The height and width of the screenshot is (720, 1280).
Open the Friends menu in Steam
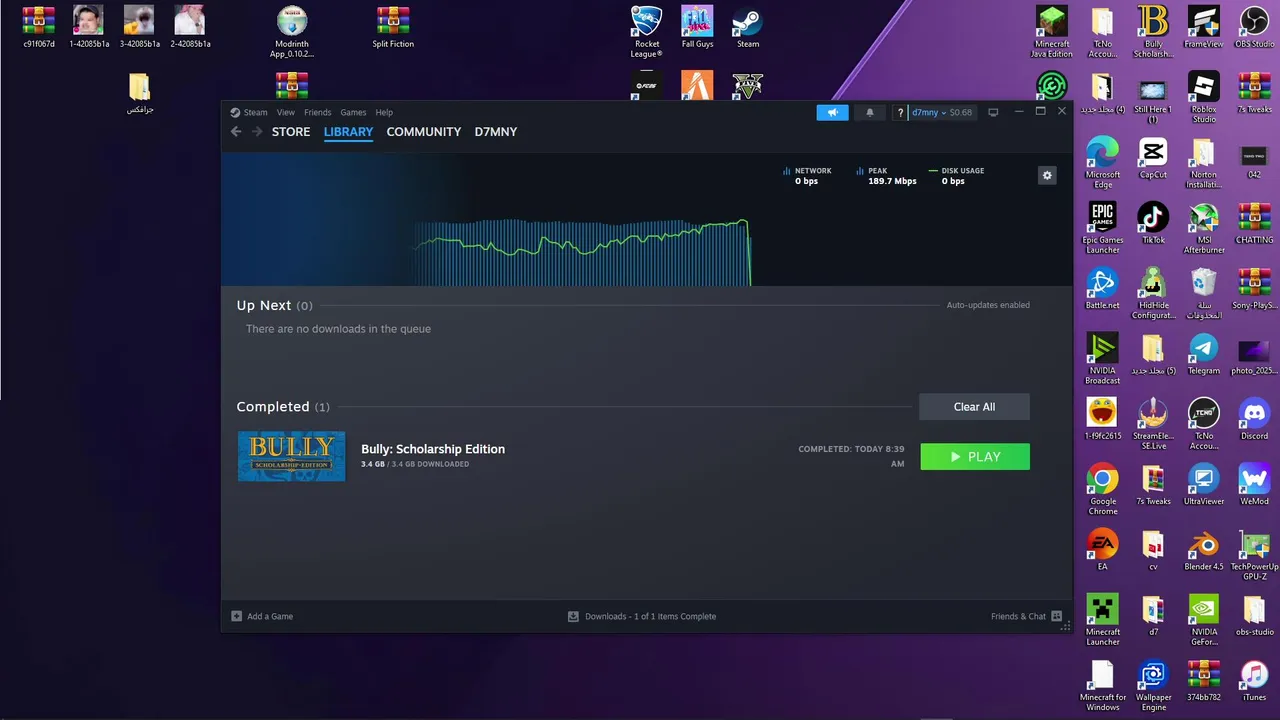pos(318,112)
